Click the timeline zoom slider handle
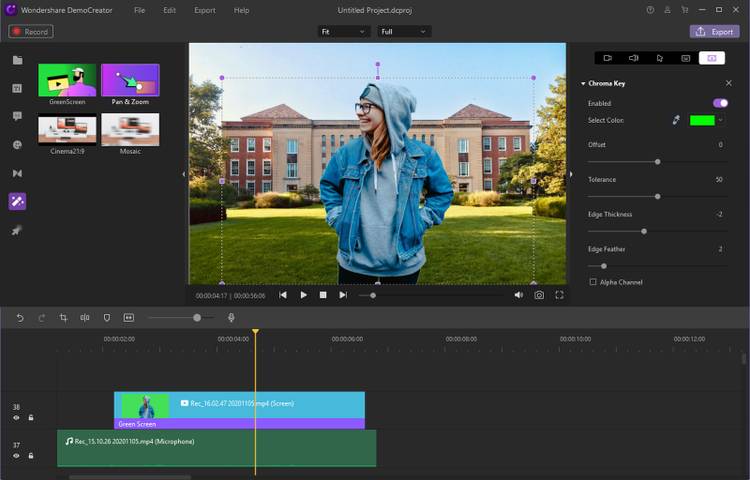 click(197, 317)
